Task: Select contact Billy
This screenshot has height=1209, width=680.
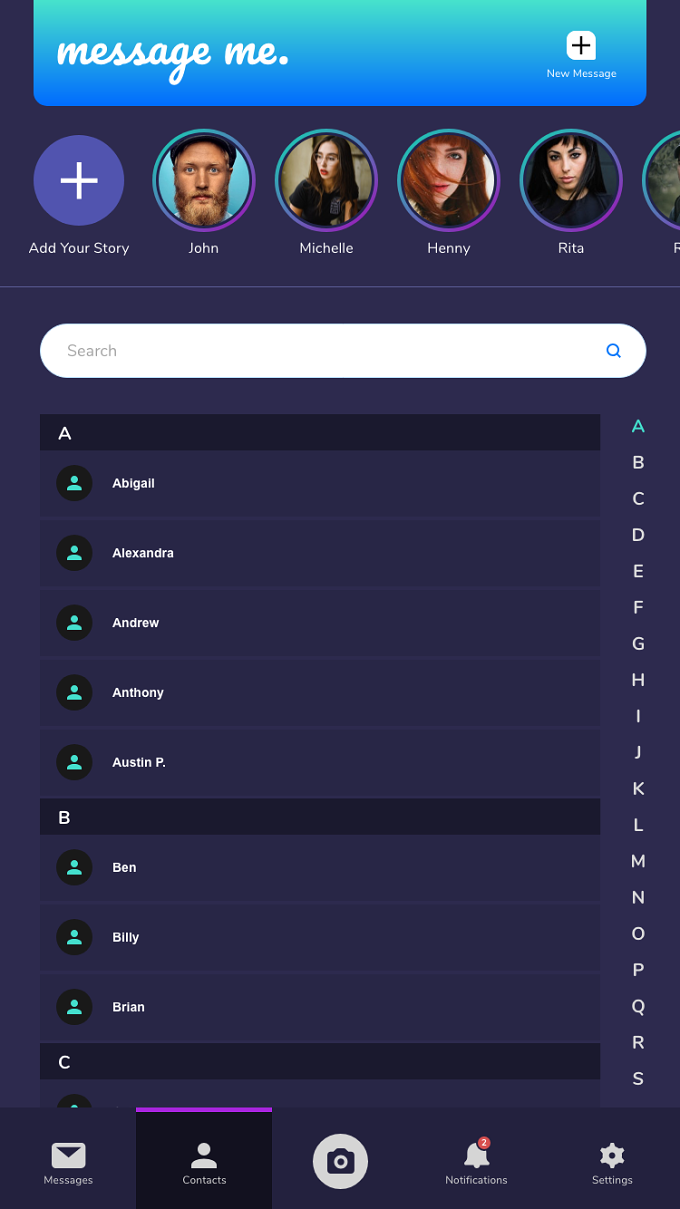Action: pos(320,937)
